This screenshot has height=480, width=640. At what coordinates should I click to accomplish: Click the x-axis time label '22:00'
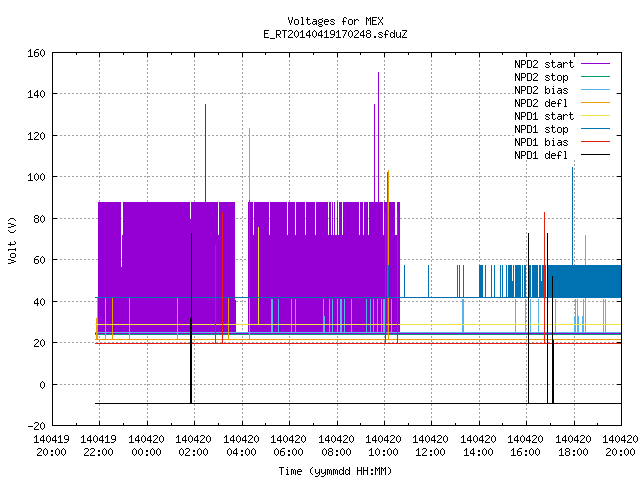98,452
